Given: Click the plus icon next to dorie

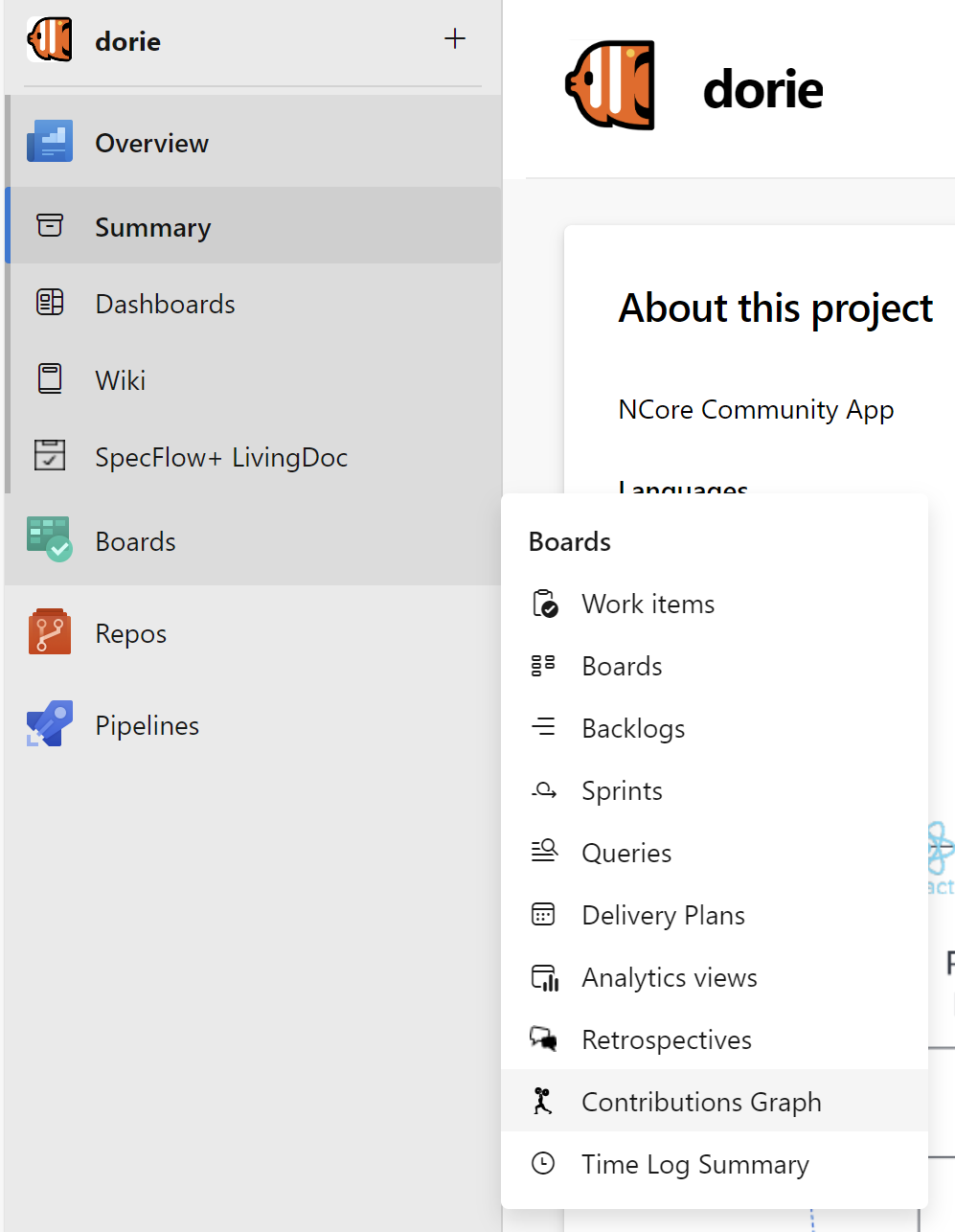Looking at the screenshot, I should [455, 38].
